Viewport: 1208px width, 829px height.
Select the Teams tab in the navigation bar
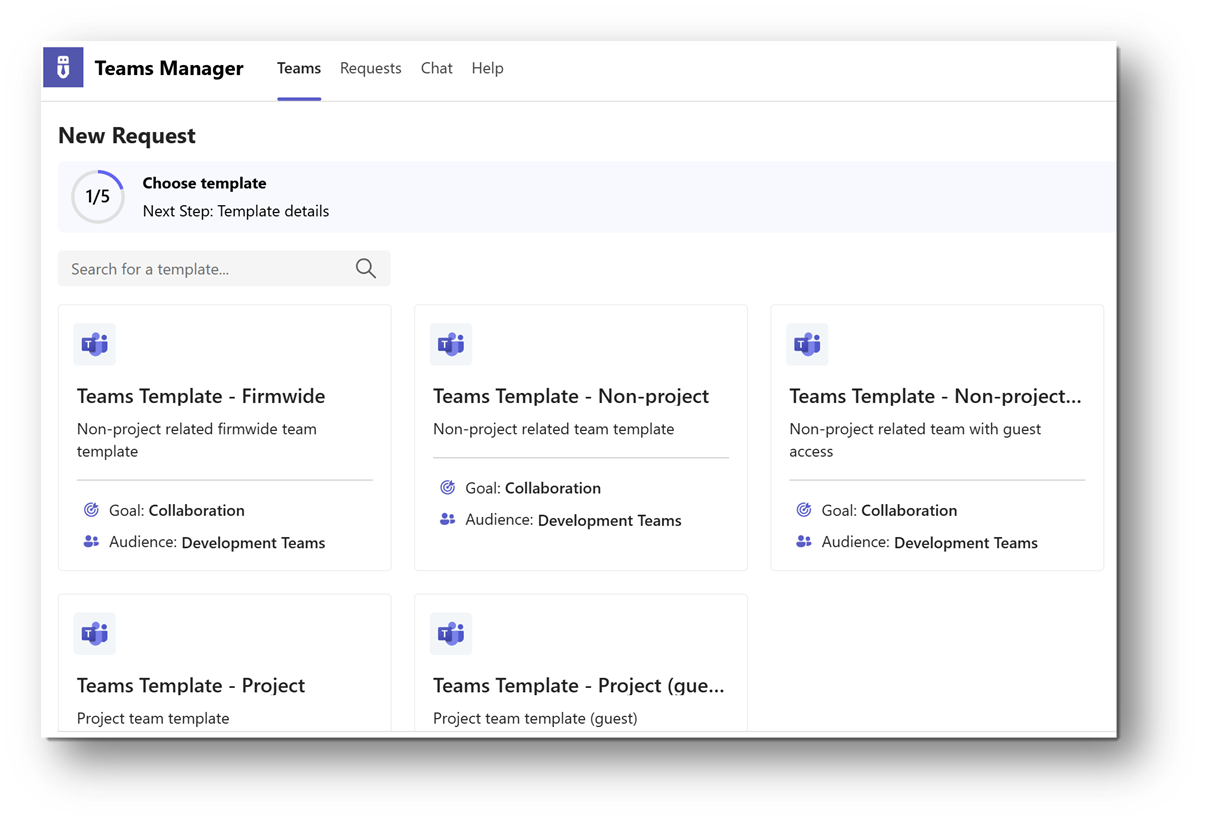pos(298,68)
